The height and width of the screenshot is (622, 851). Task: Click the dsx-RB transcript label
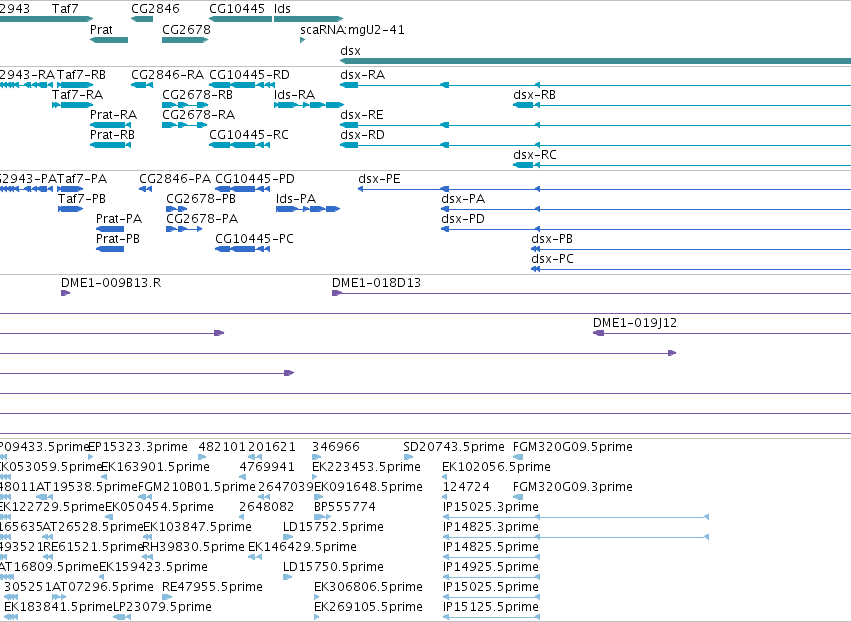pyautogui.click(x=535, y=94)
